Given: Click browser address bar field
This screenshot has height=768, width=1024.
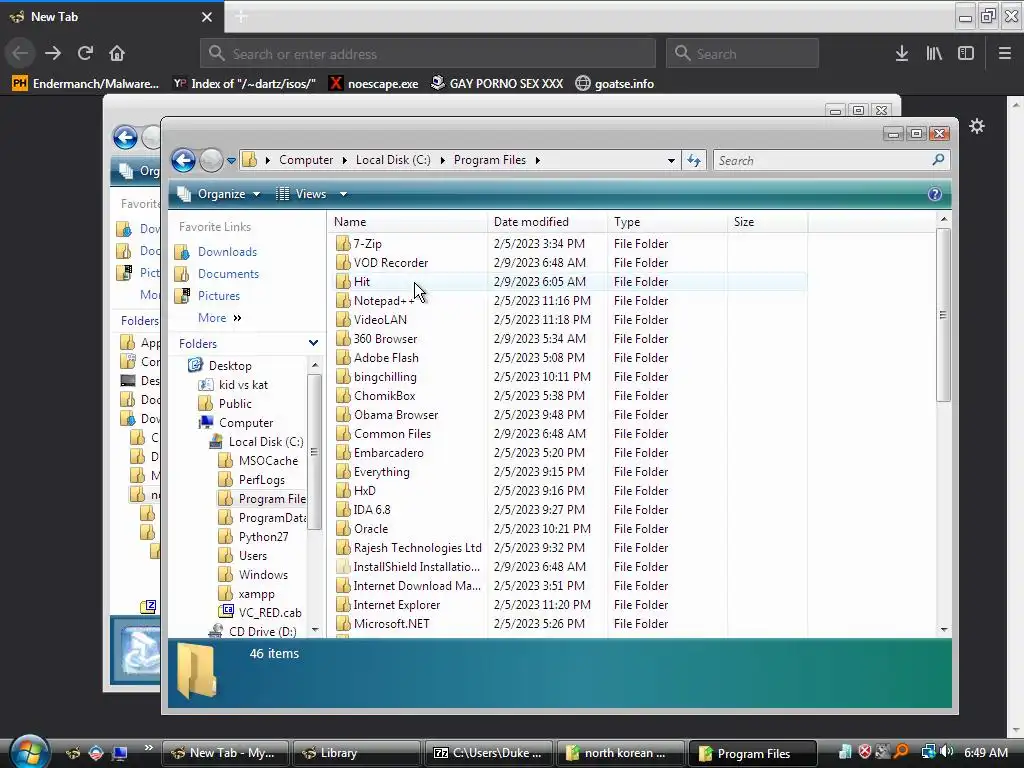Looking at the screenshot, I should tap(428, 54).
